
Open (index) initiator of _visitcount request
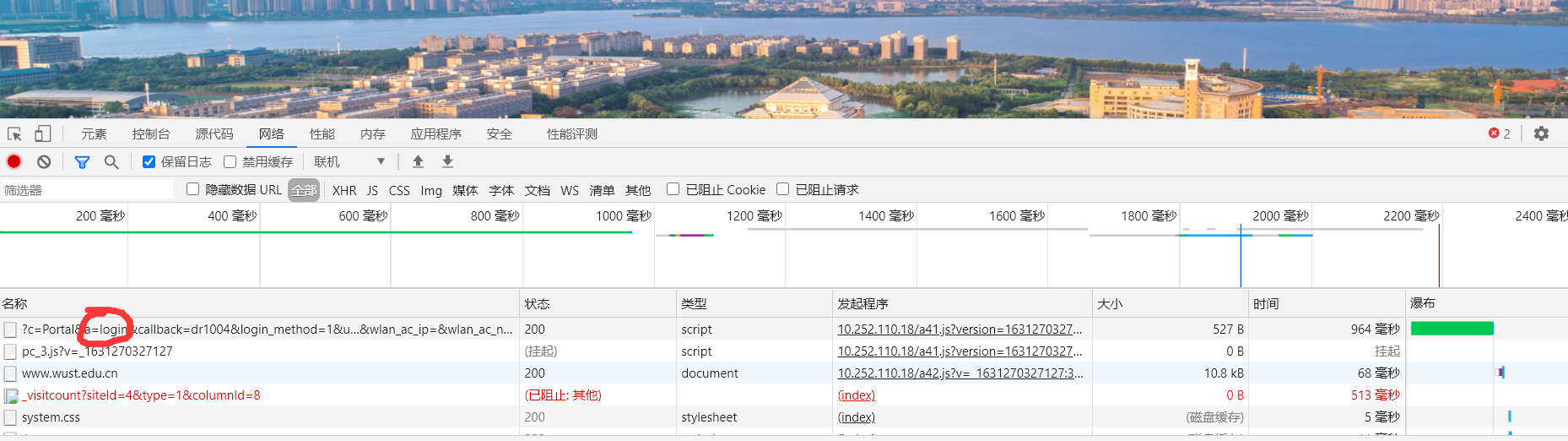(857, 395)
